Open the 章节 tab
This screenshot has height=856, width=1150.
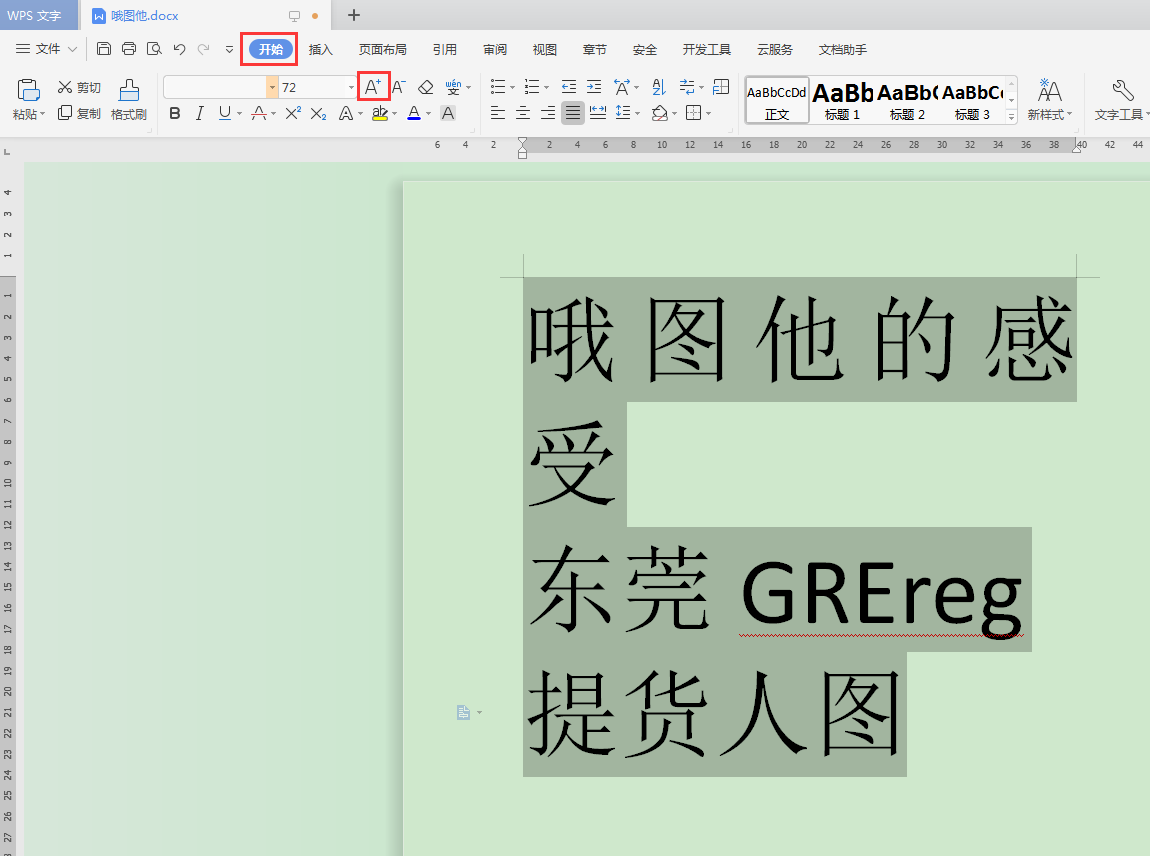click(595, 49)
